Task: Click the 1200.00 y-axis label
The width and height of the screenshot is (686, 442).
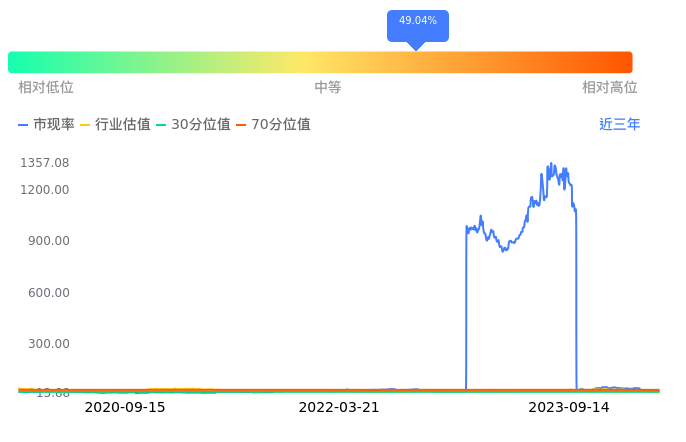Action: 44,190
